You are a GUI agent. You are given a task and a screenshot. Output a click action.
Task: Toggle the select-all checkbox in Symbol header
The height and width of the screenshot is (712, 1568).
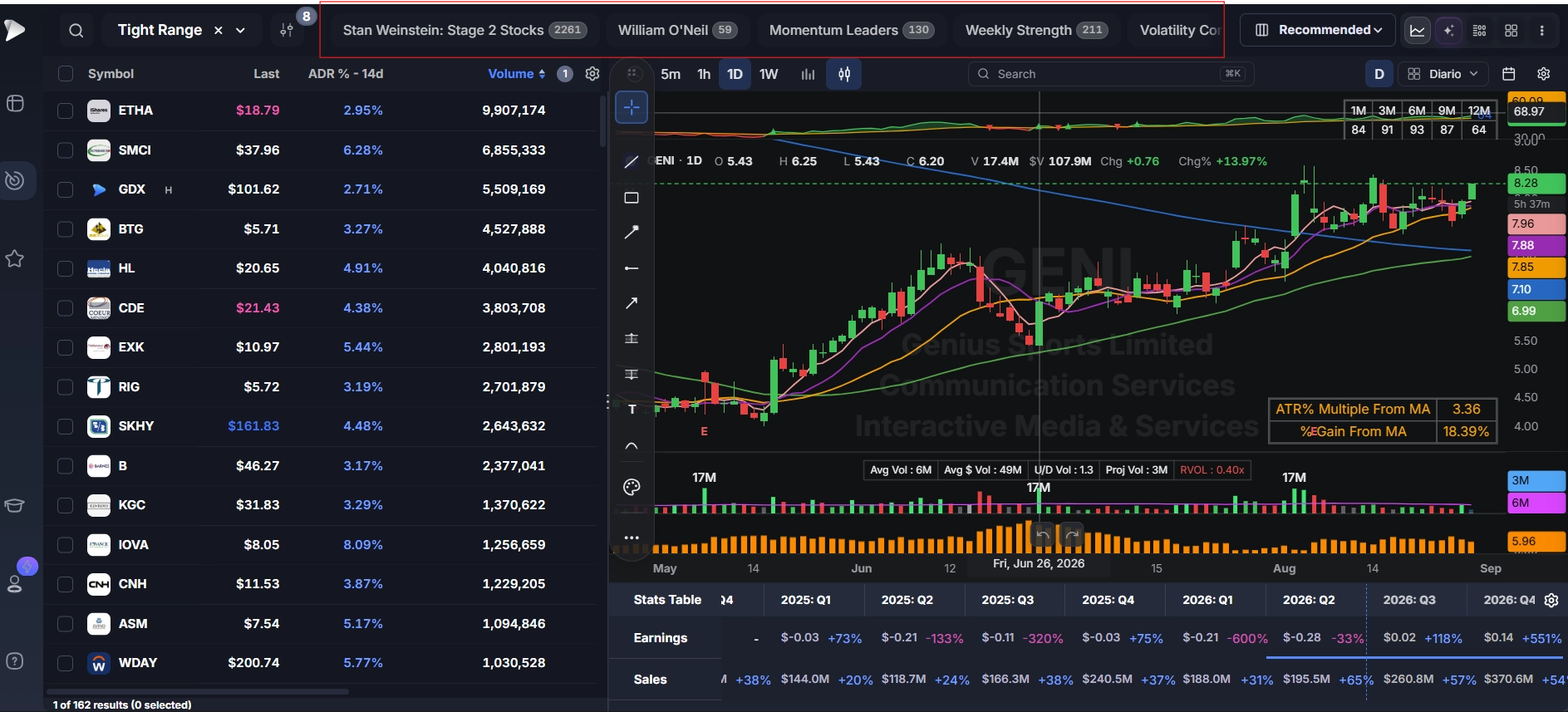pos(65,74)
